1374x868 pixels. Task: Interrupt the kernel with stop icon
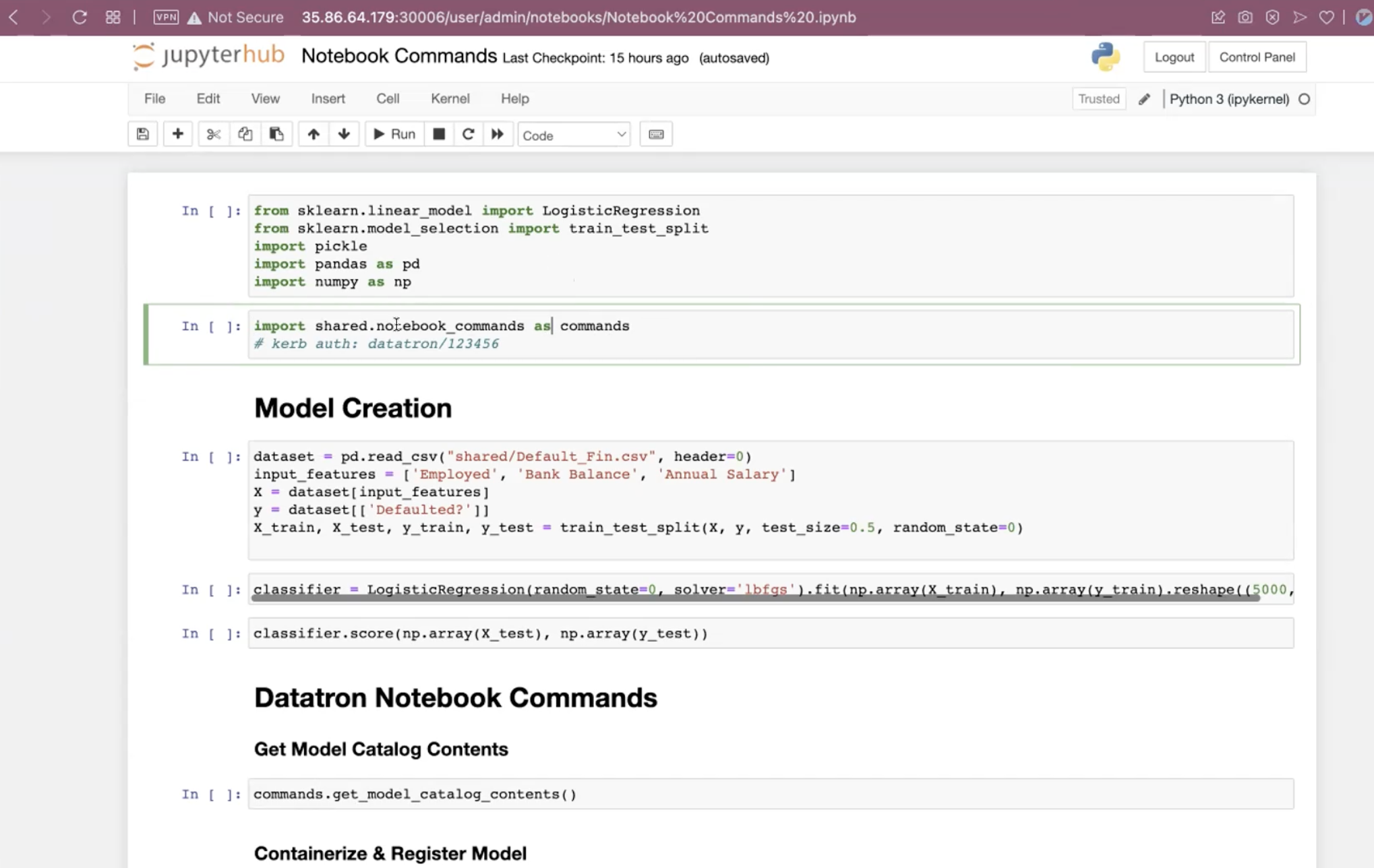pyautogui.click(x=439, y=133)
